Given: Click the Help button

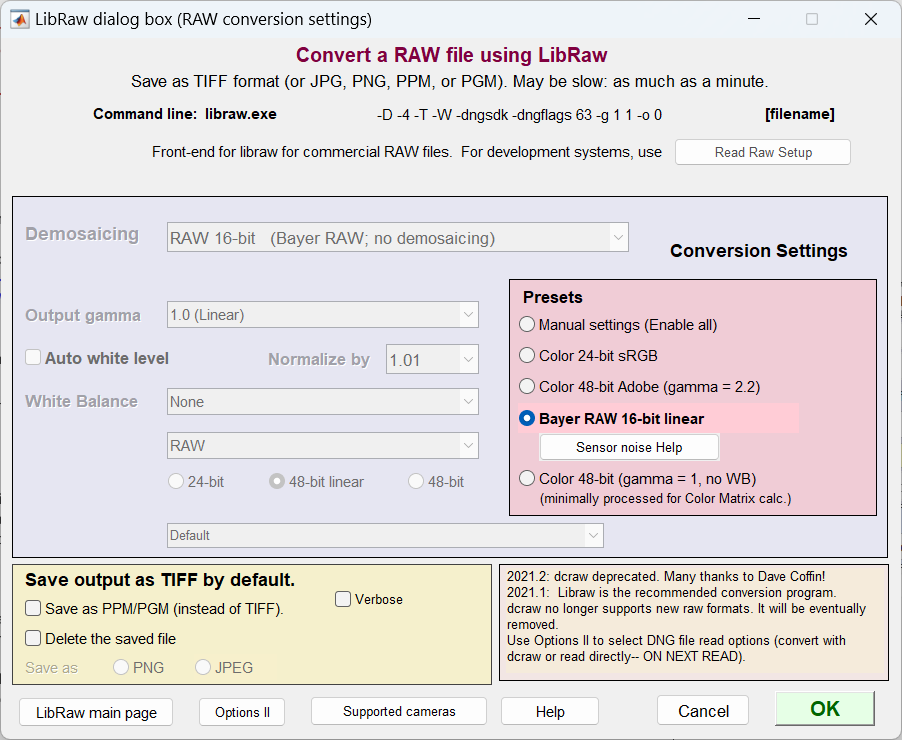Looking at the screenshot, I should (550, 712).
